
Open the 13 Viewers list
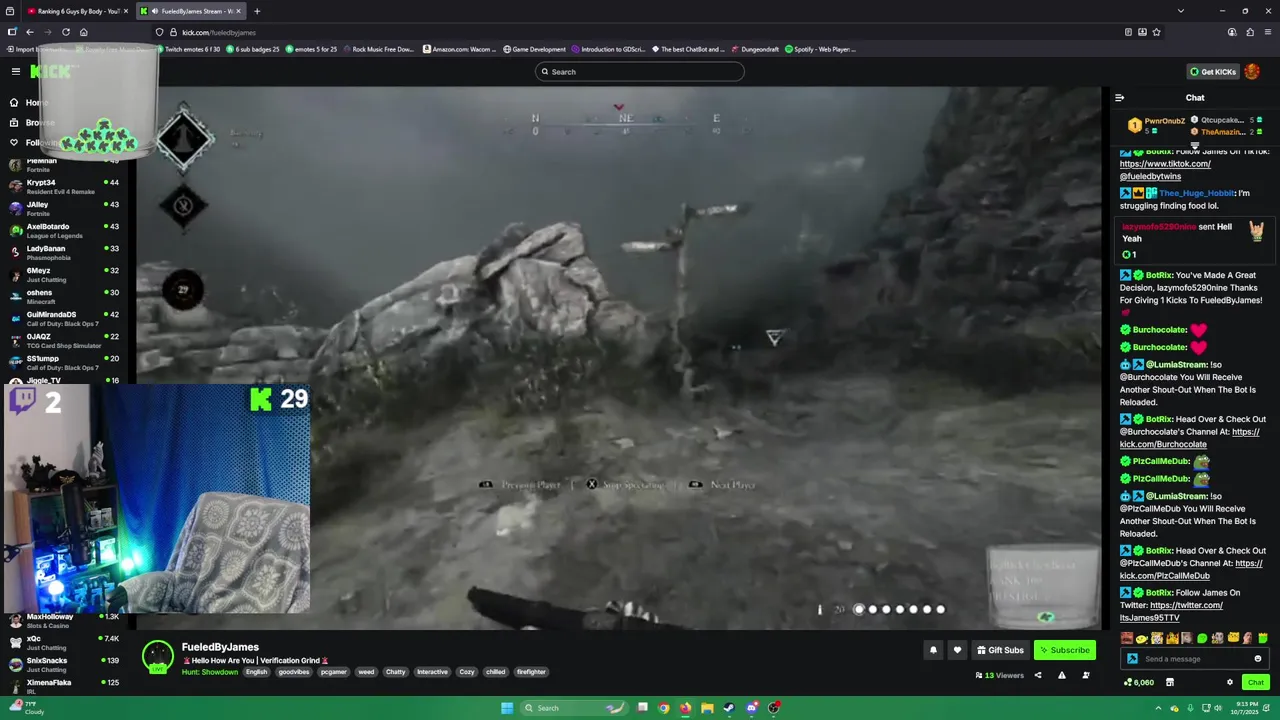[999, 675]
